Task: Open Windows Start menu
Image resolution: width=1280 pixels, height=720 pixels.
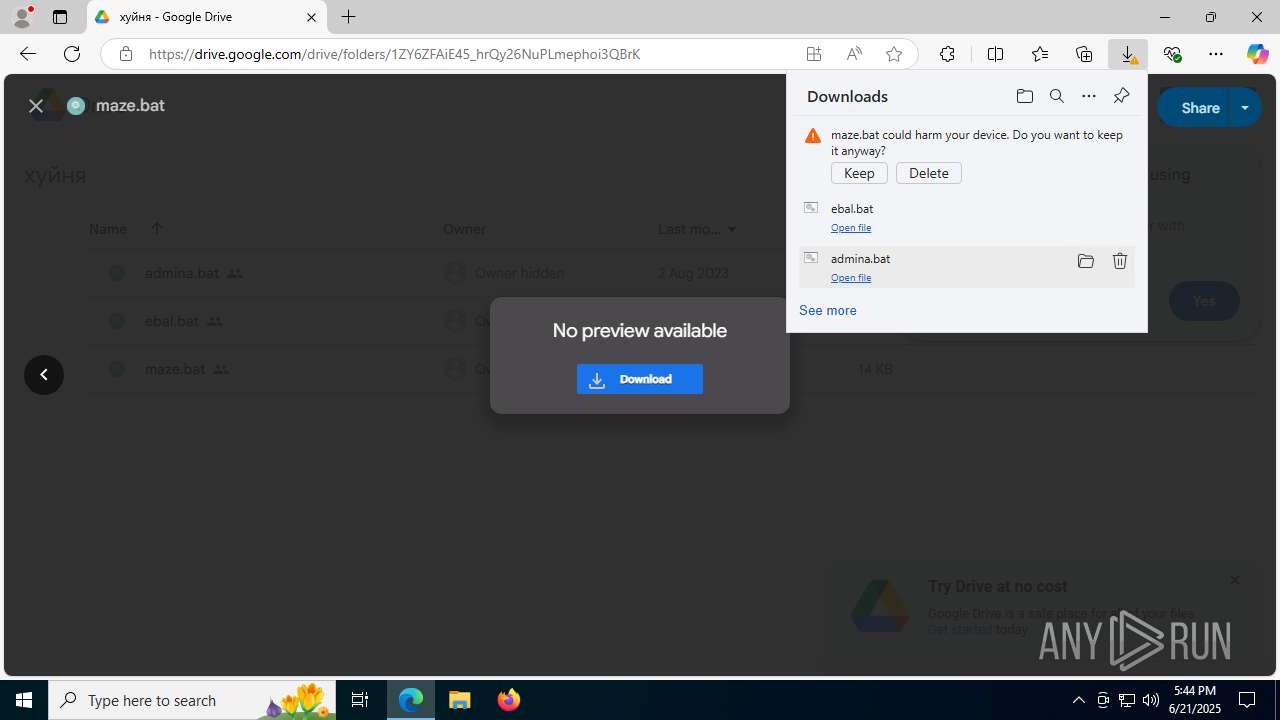Action: click(24, 700)
